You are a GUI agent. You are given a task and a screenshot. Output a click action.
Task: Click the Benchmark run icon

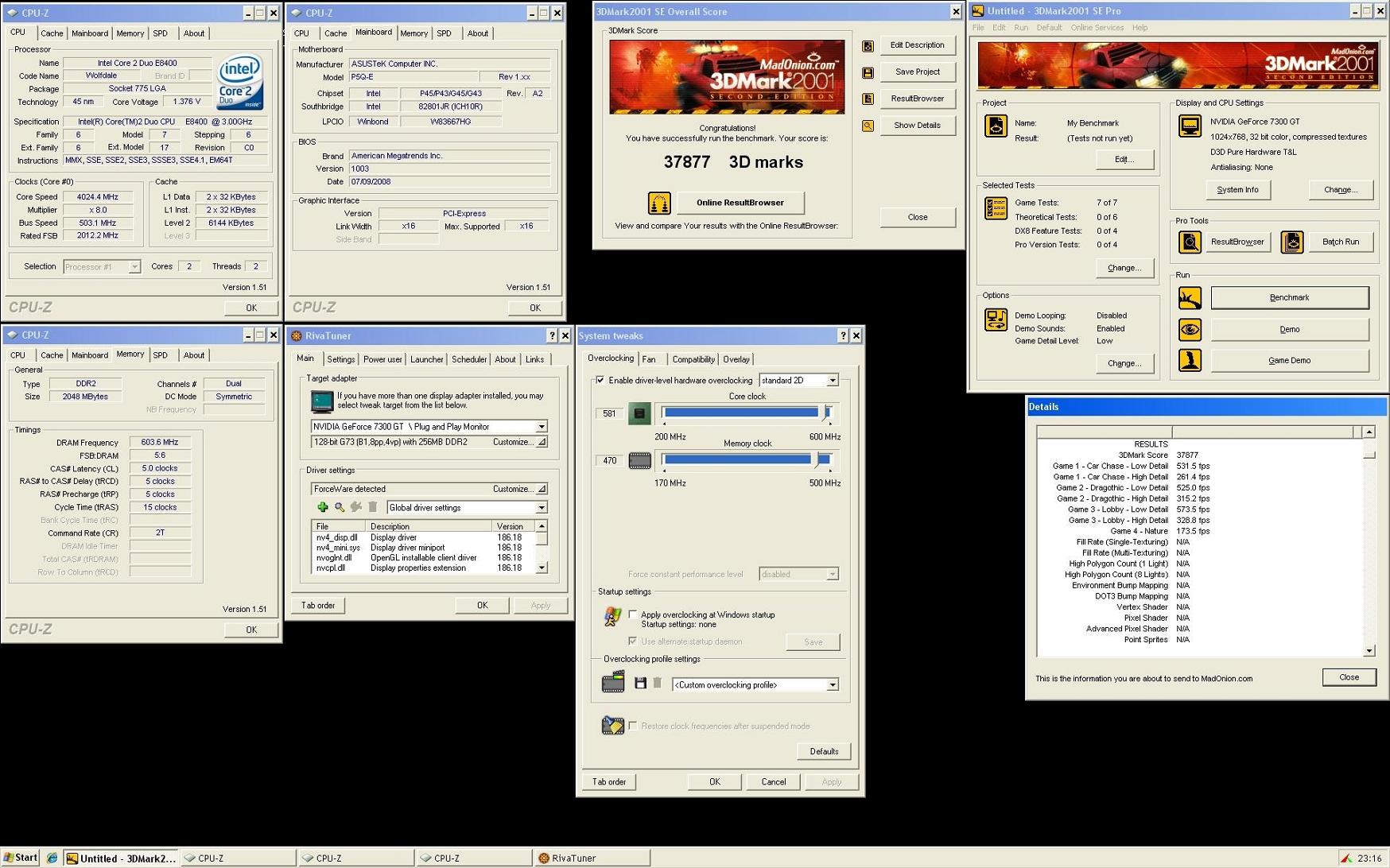click(1190, 298)
